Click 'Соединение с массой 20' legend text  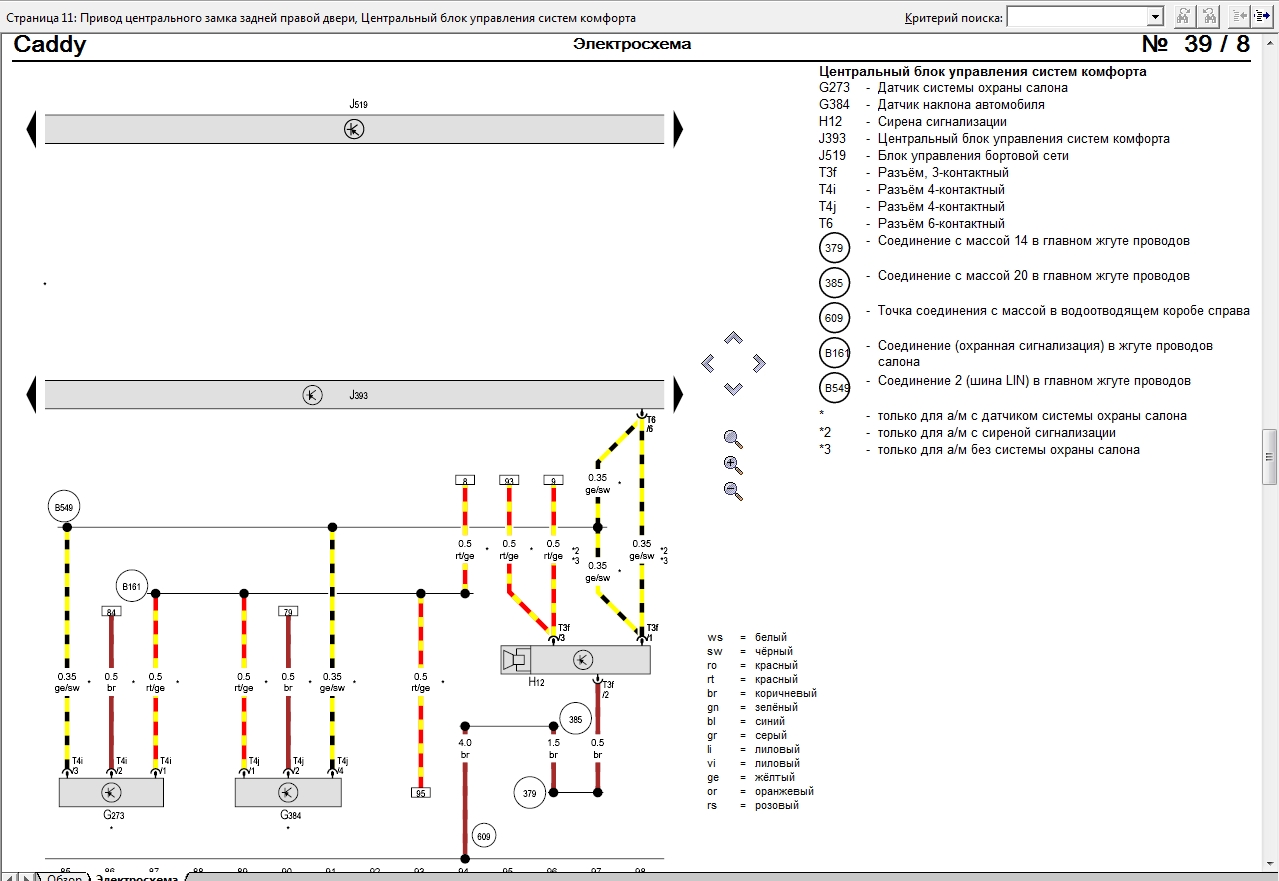click(1034, 276)
